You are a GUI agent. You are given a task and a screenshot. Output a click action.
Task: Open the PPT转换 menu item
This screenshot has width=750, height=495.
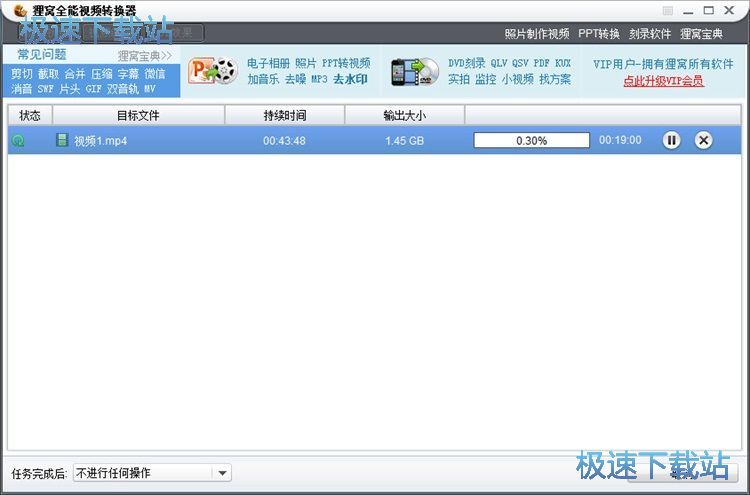click(x=599, y=33)
